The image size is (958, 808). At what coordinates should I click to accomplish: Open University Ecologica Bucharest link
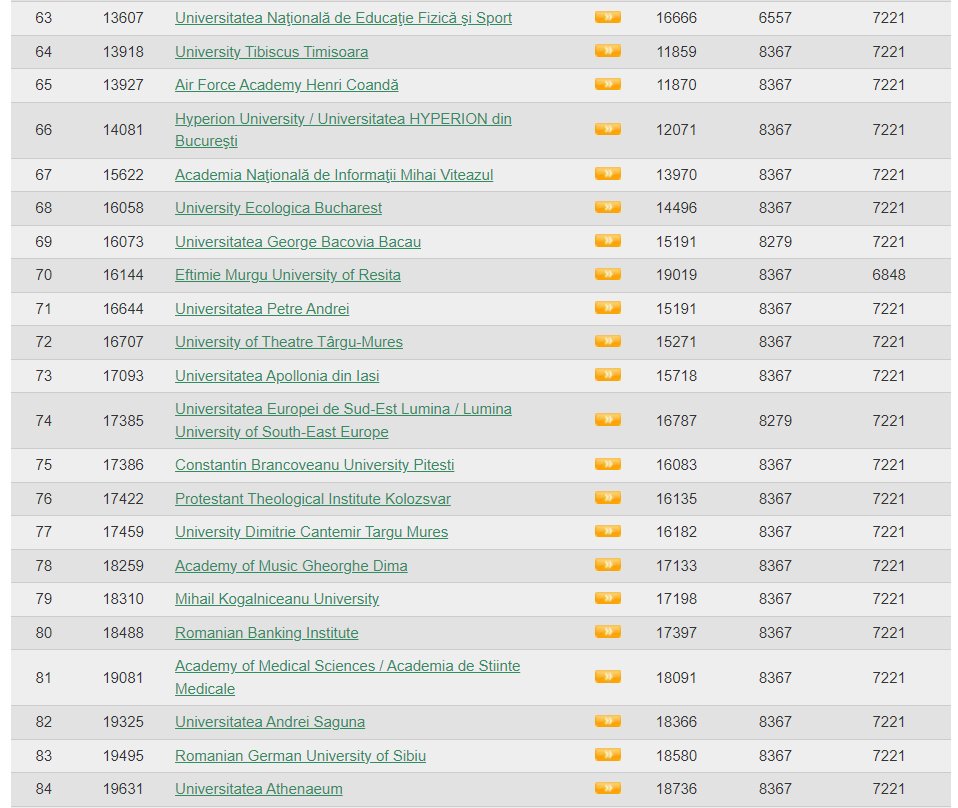[278, 208]
